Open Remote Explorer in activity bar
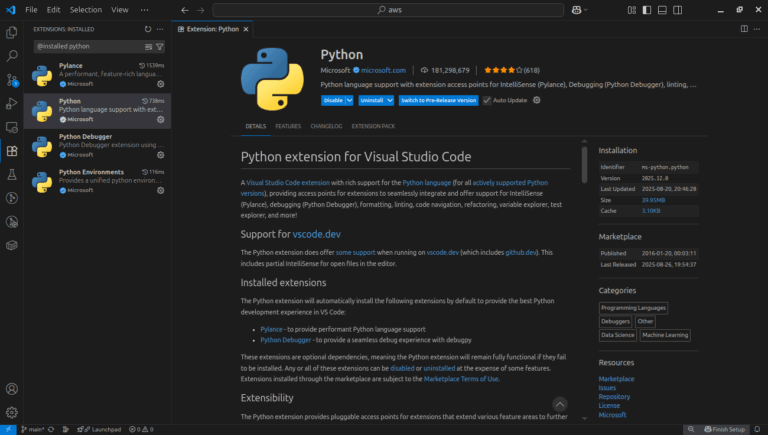This screenshot has height=435, width=768. [12, 127]
